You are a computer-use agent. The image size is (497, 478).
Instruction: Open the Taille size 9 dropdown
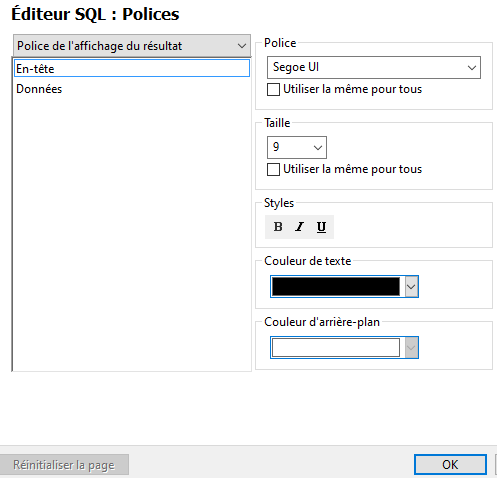tap(297, 147)
